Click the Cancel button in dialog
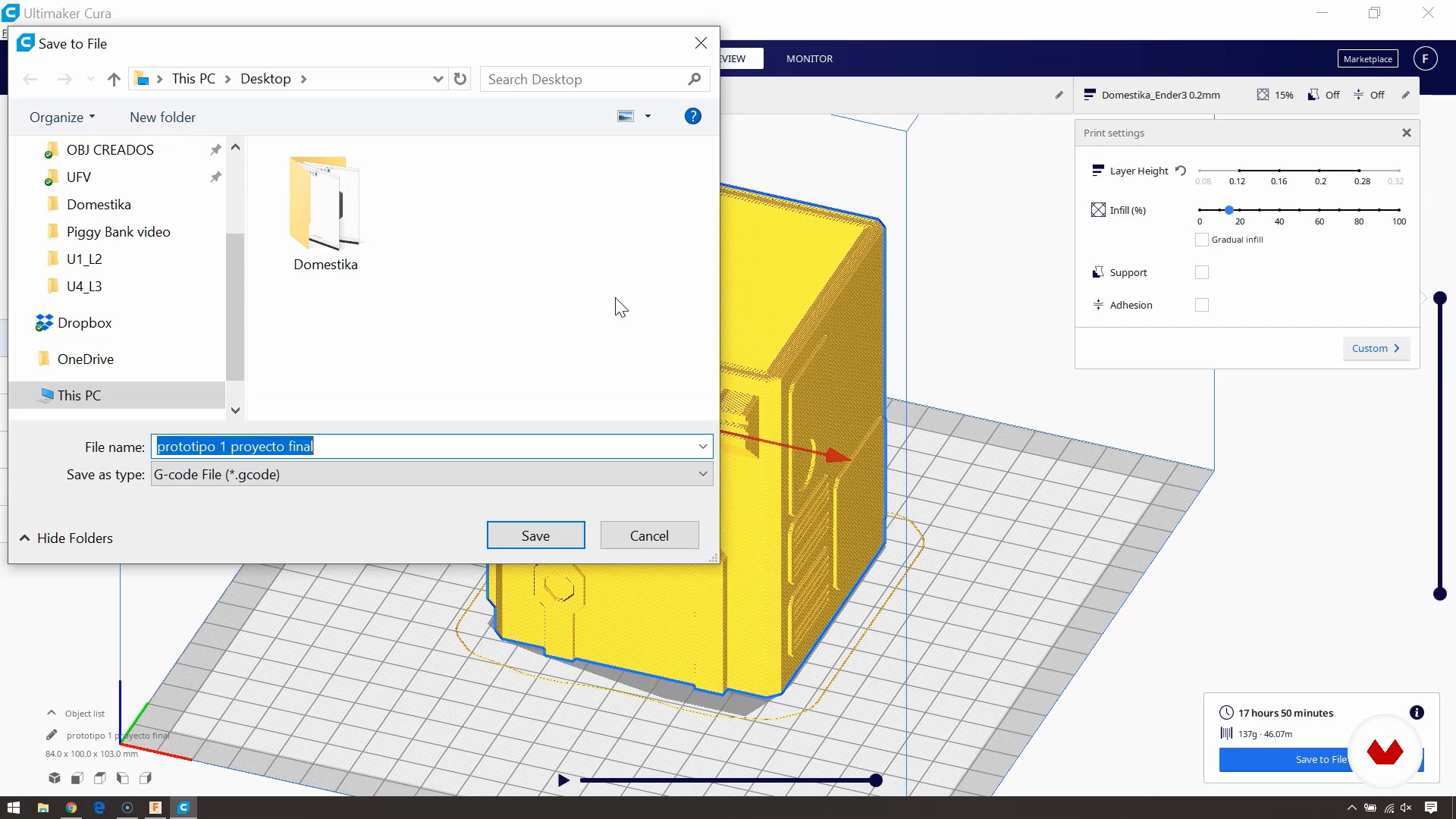The image size is (1456, 819). click(649, 535)
